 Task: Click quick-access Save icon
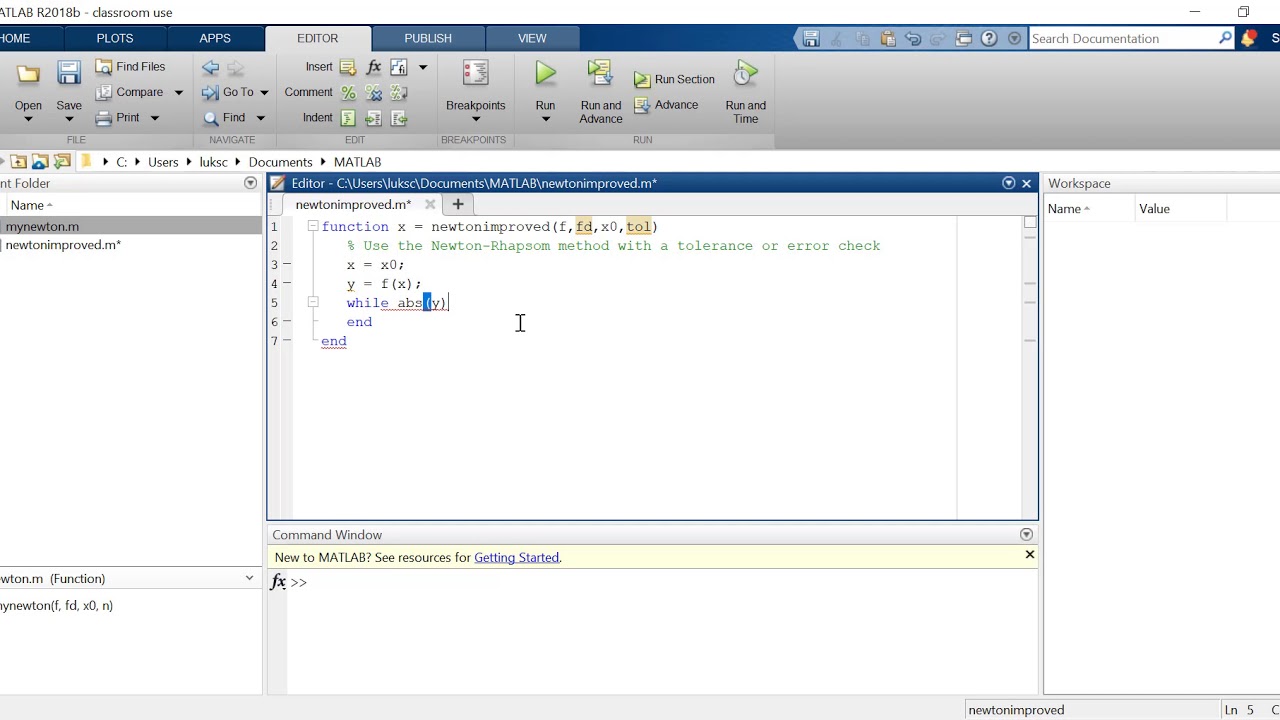pos(811,39)
